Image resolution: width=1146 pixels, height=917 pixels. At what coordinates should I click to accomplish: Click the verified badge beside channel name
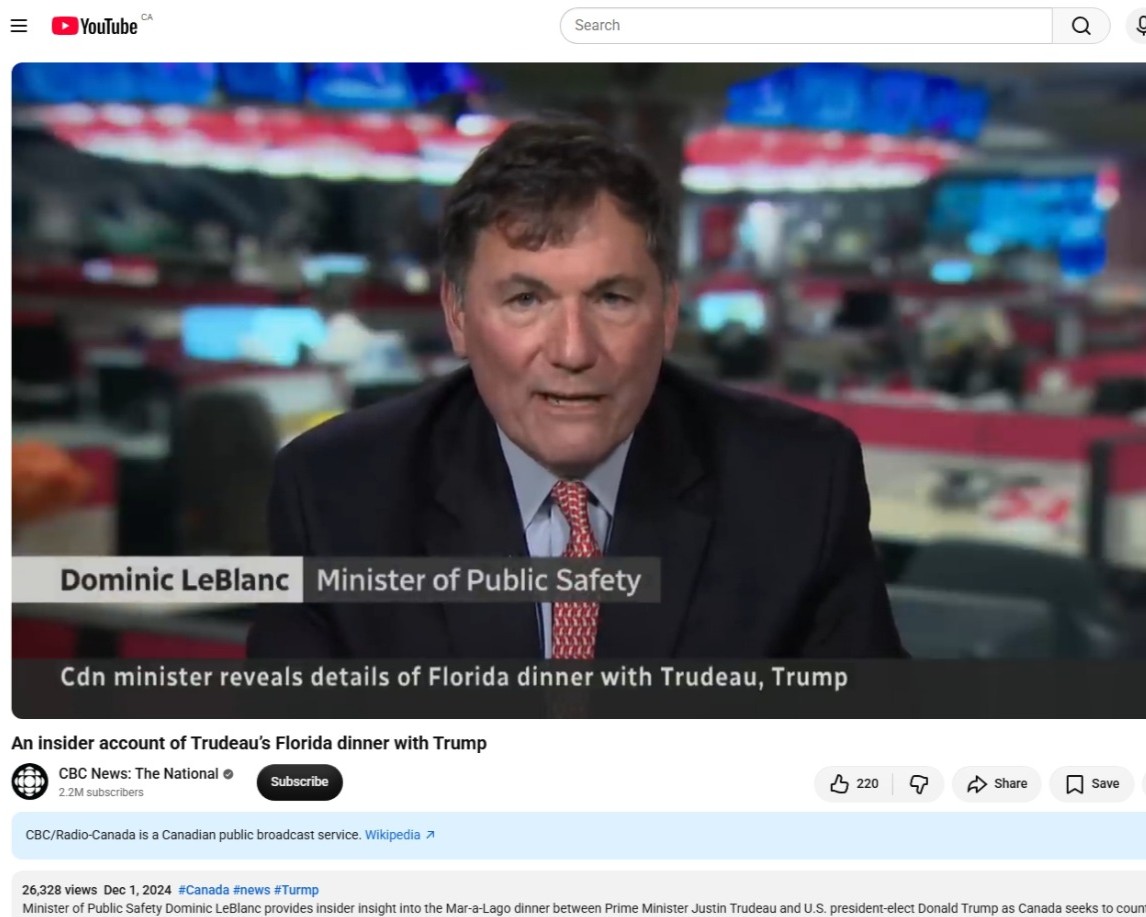228,774
